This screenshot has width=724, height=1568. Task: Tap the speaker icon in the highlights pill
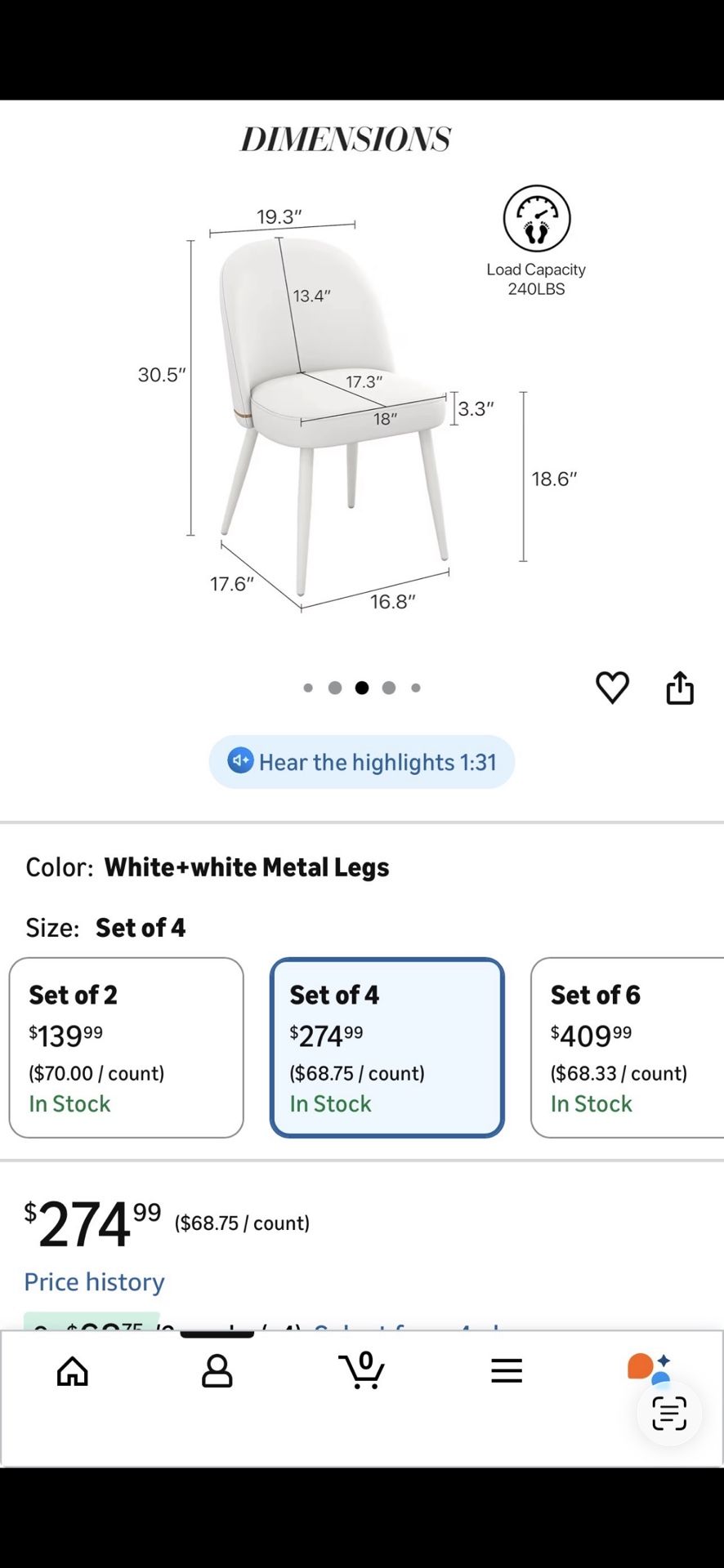[239, 761]
